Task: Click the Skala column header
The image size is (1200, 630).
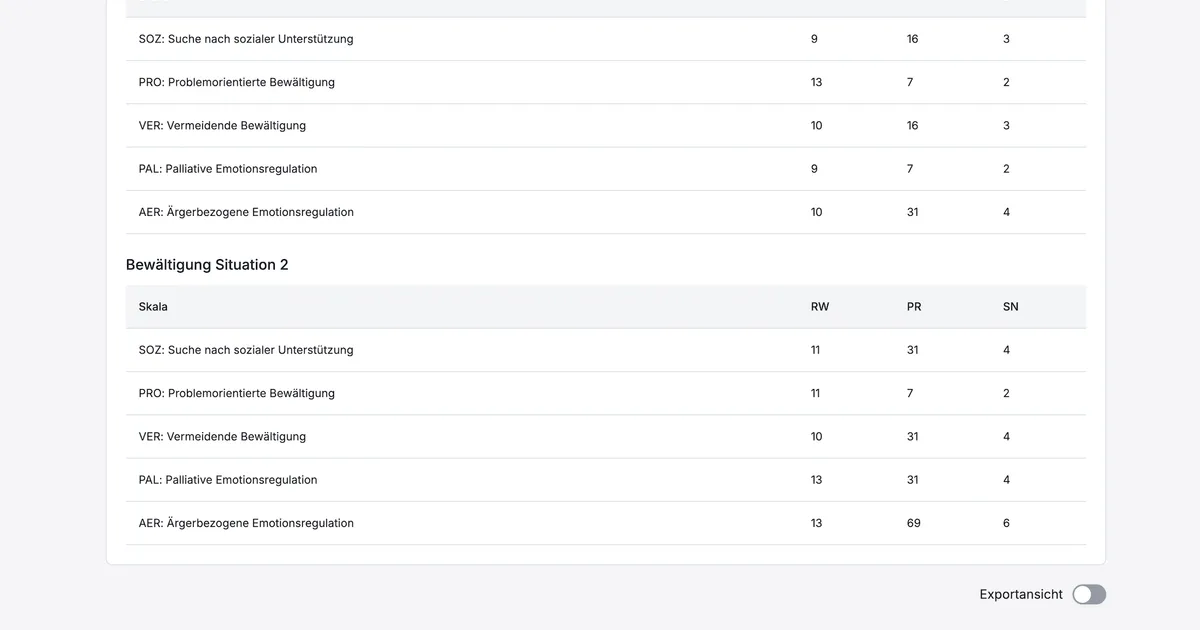Action: pos(153,307)
